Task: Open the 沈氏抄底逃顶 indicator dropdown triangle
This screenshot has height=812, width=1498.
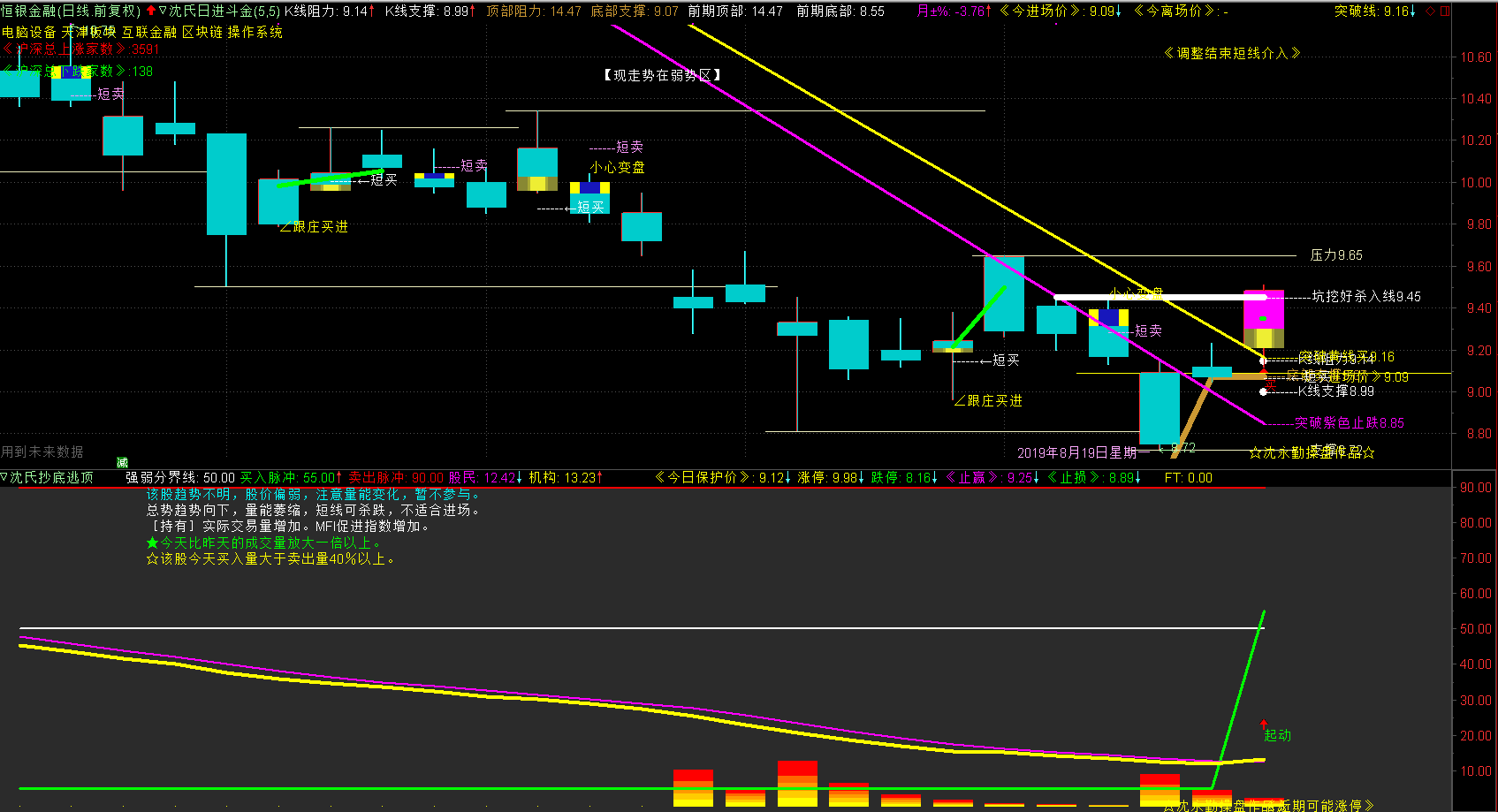Action: coord(4,478)
